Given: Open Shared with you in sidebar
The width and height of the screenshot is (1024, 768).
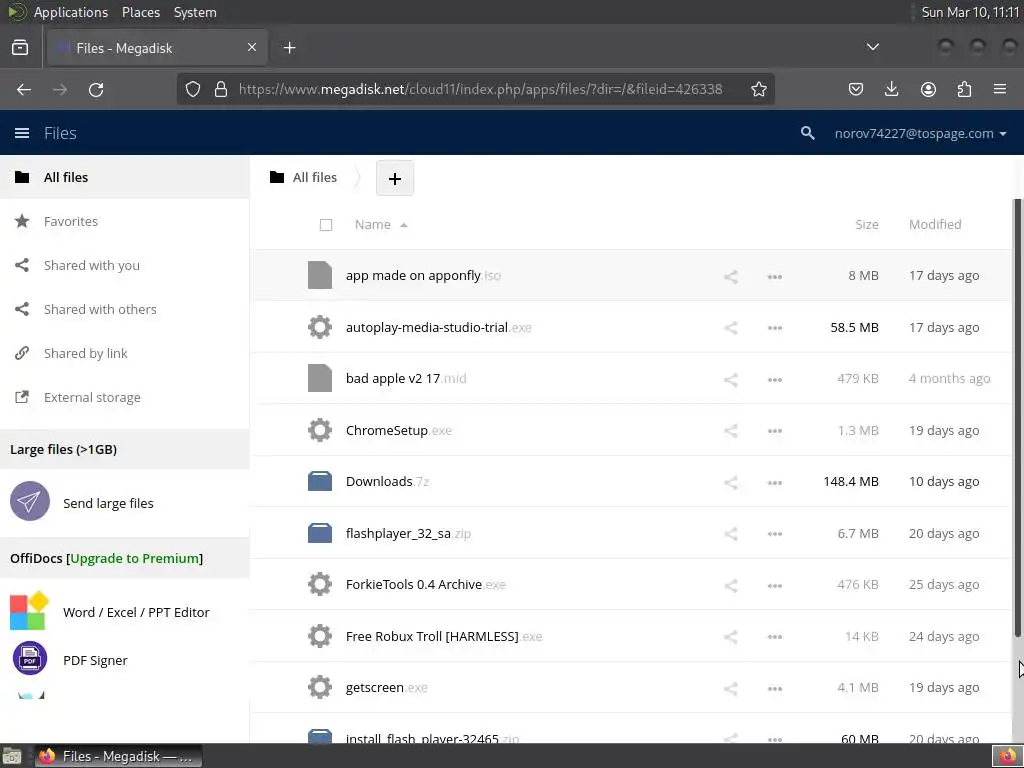Looking at the screenshot, I should click(124, 265).
